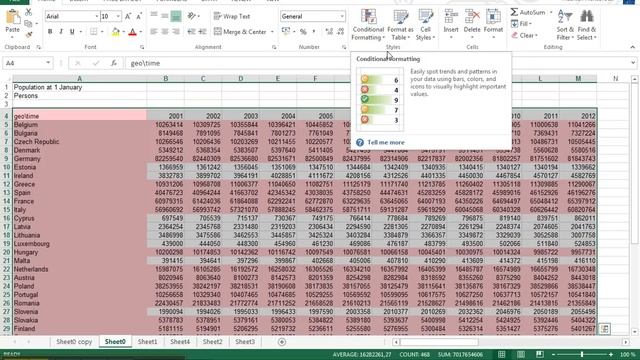Toggle Italic formatting
640x360 pixels.
(x=61, y=31)
